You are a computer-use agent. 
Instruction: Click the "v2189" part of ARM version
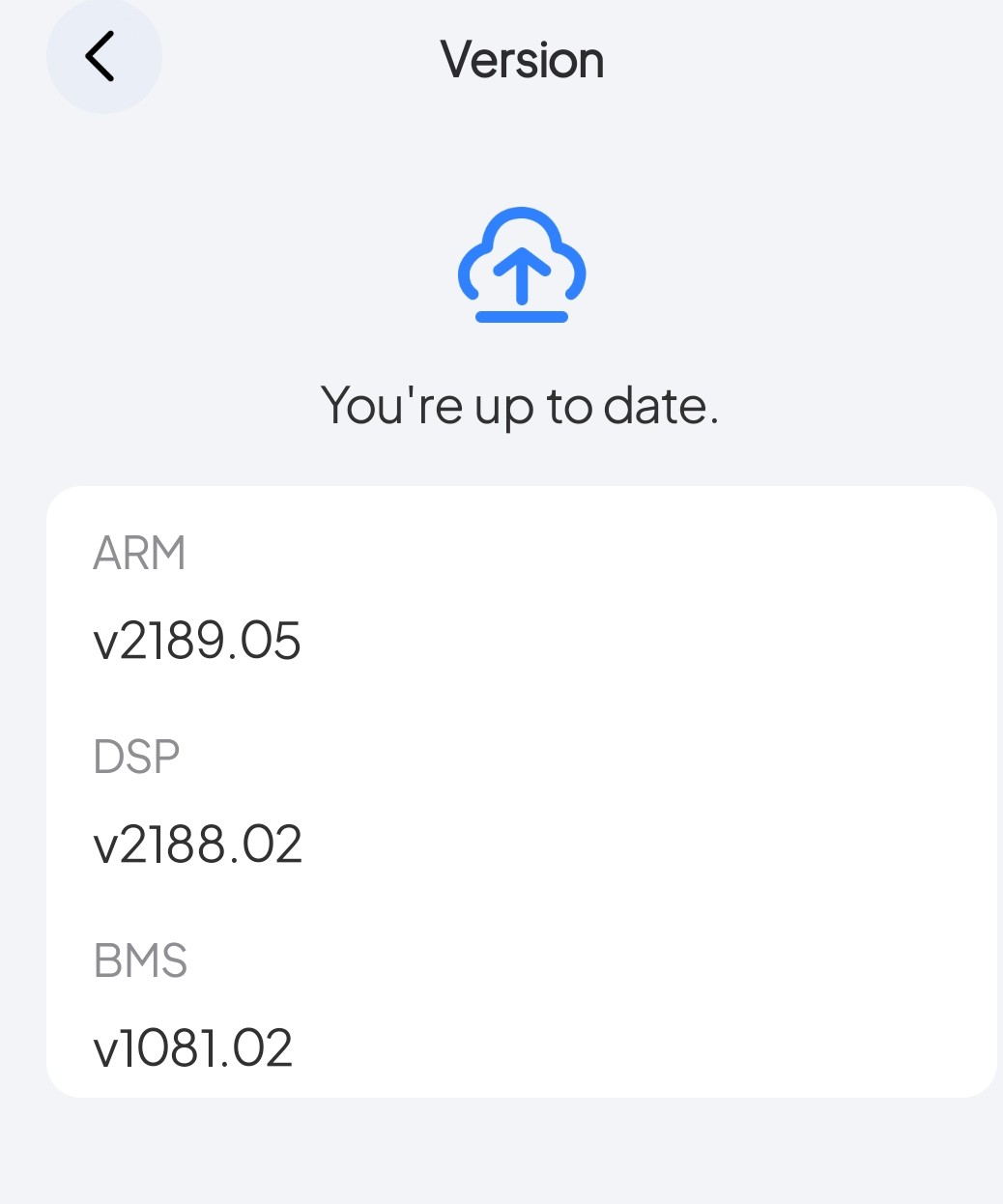point(155,642)
